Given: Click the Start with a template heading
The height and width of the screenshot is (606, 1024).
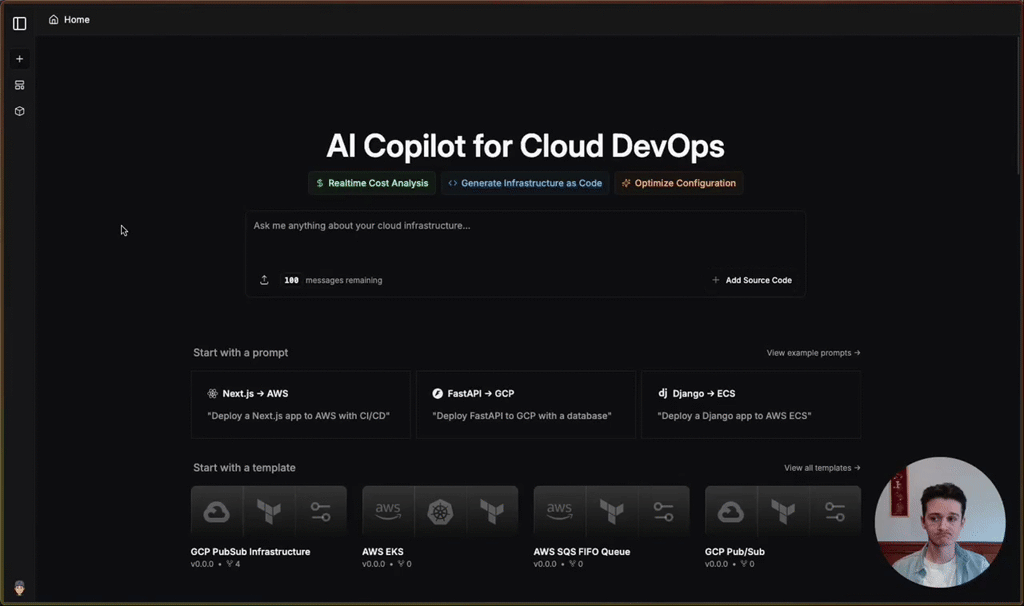Looking at the screenshot, I should coord(244,468).
